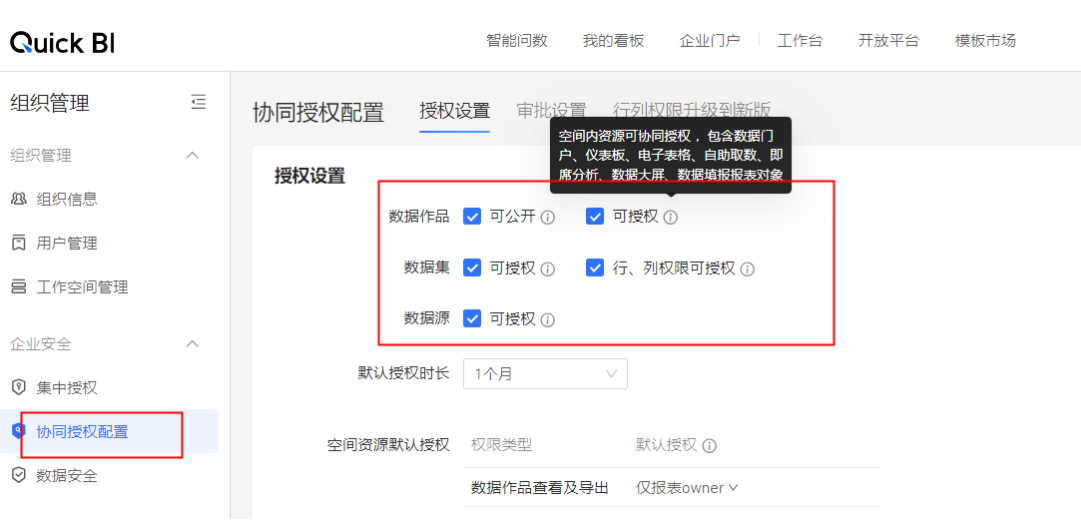Click the Quick BI logo
Image resolution: width=1081 pixels, height=527 pixels.
tap(62, 42)
